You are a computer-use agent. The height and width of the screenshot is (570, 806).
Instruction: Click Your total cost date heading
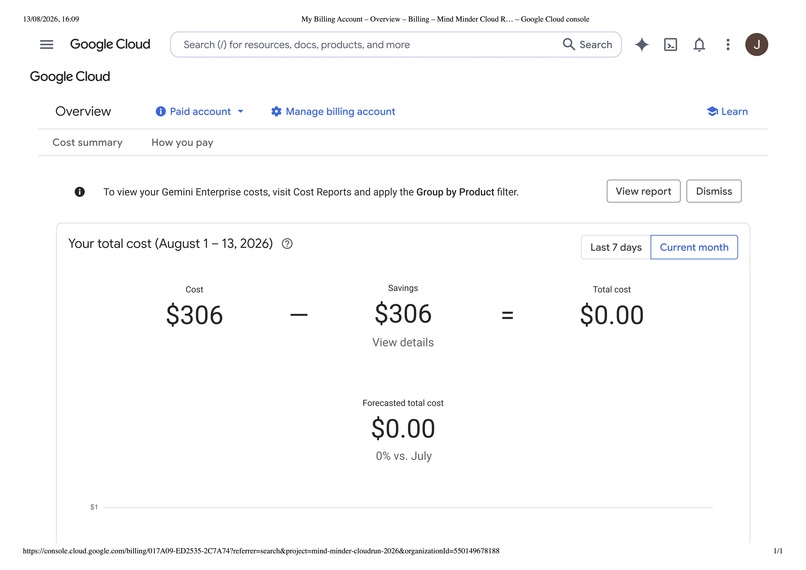(x=171, y=244)
